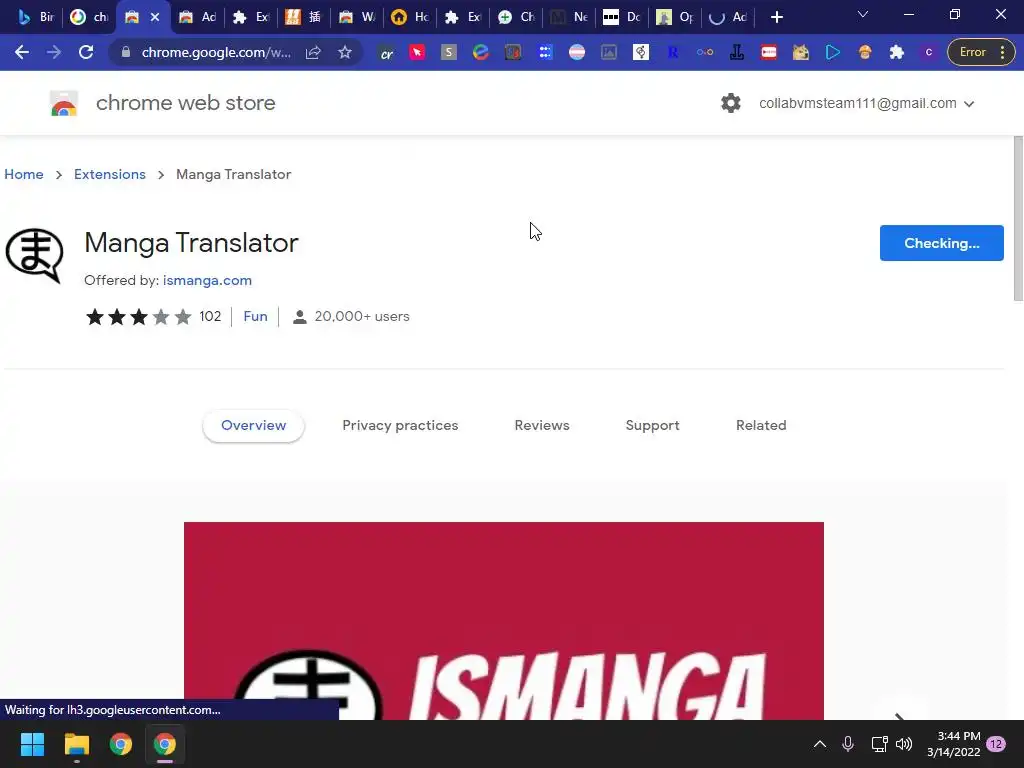Click the address bar URL field
Viewport: 1024px width, 768px height.
(x=216, y=52)
